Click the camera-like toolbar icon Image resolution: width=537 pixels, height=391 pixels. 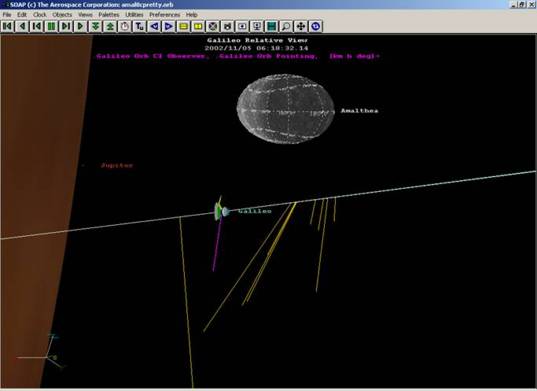pos(227,26)
